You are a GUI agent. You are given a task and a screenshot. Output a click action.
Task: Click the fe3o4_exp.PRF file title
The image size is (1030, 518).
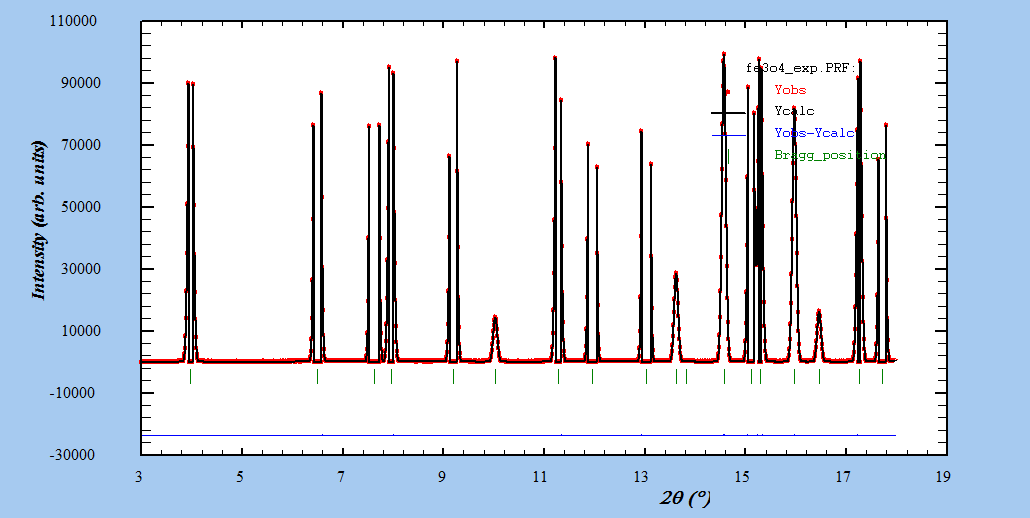[801, 68]
